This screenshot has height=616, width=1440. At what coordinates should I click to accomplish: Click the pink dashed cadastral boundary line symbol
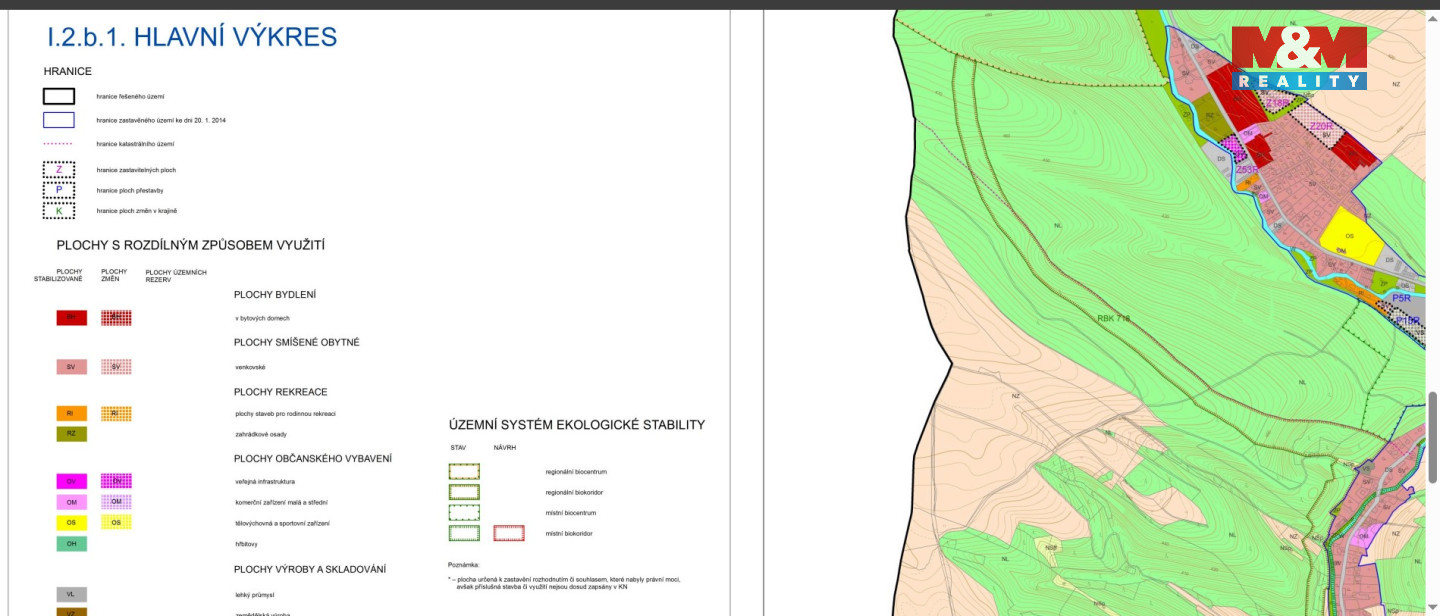pyautogui.click(x=58, y=144)
